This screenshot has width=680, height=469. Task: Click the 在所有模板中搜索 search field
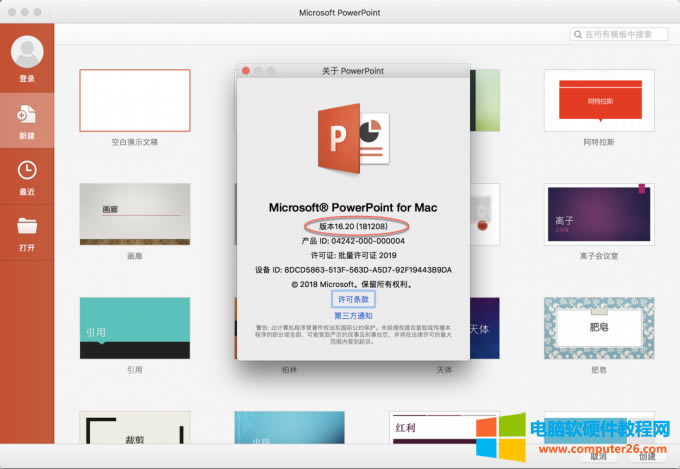click(x=620, y=34)
